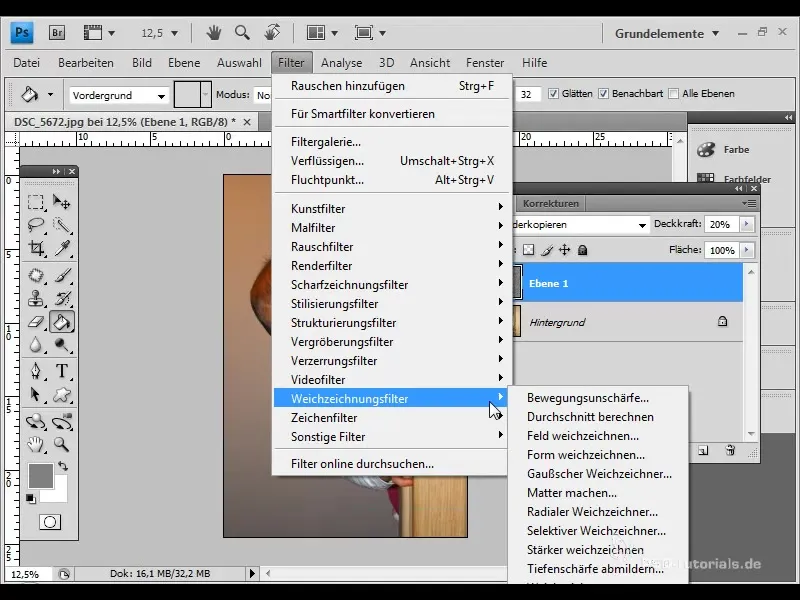Click Filter online durchsuchen
800x600 pixels.
pyautogui.click(x=391, y=464)
